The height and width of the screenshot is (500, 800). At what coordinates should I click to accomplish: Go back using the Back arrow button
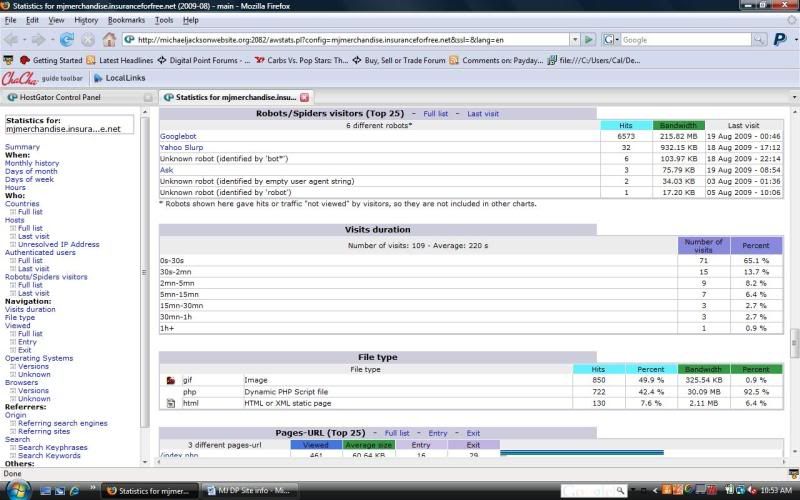point(11,39)
